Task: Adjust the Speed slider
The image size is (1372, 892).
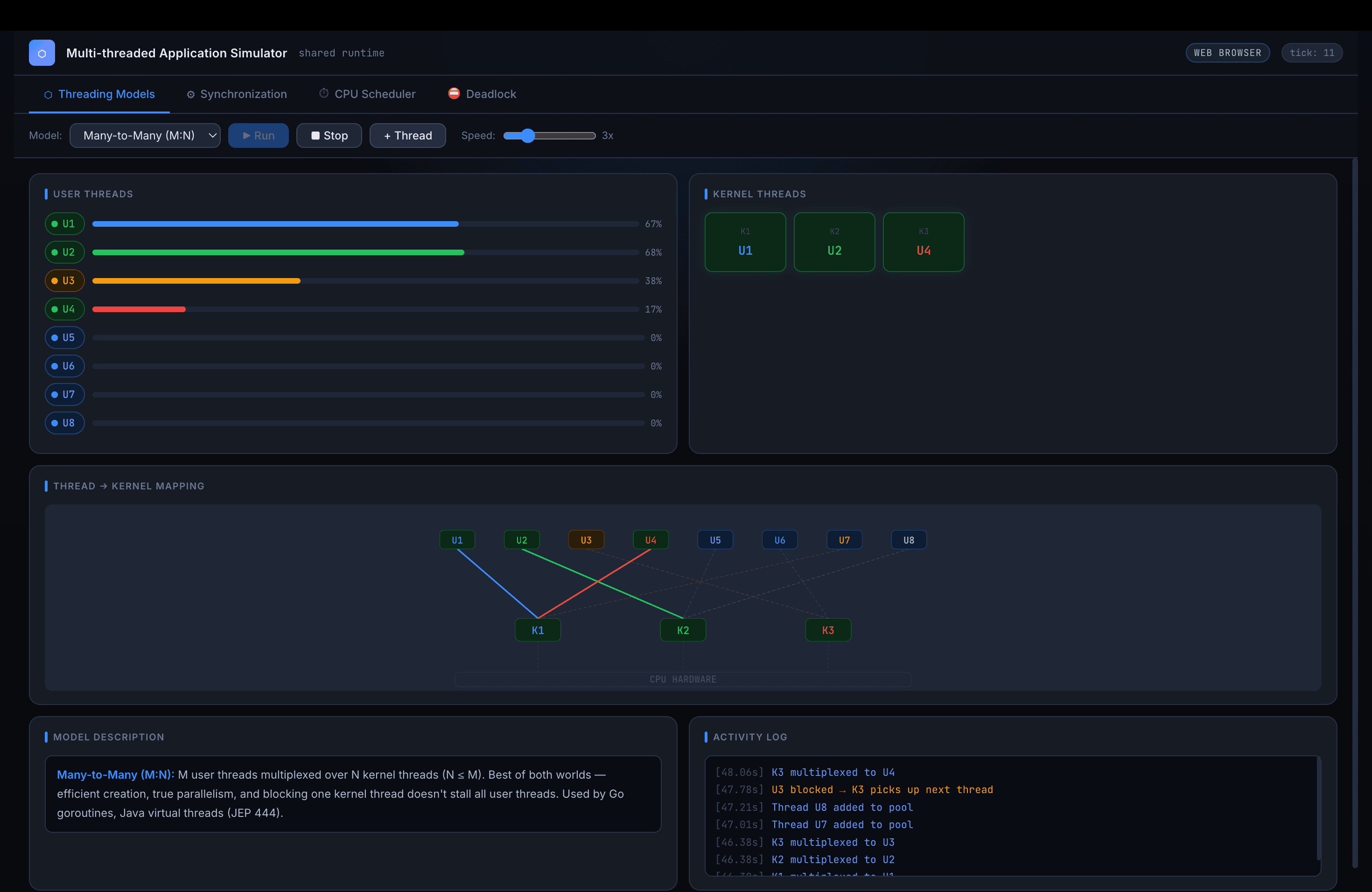Action: 549,135
